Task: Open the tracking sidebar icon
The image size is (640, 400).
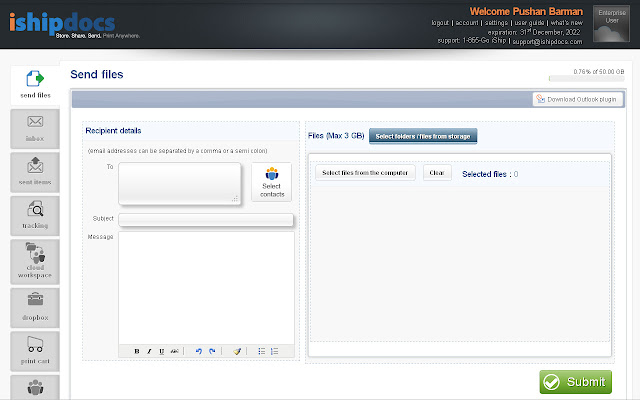Action: click(x=35, y=216)
